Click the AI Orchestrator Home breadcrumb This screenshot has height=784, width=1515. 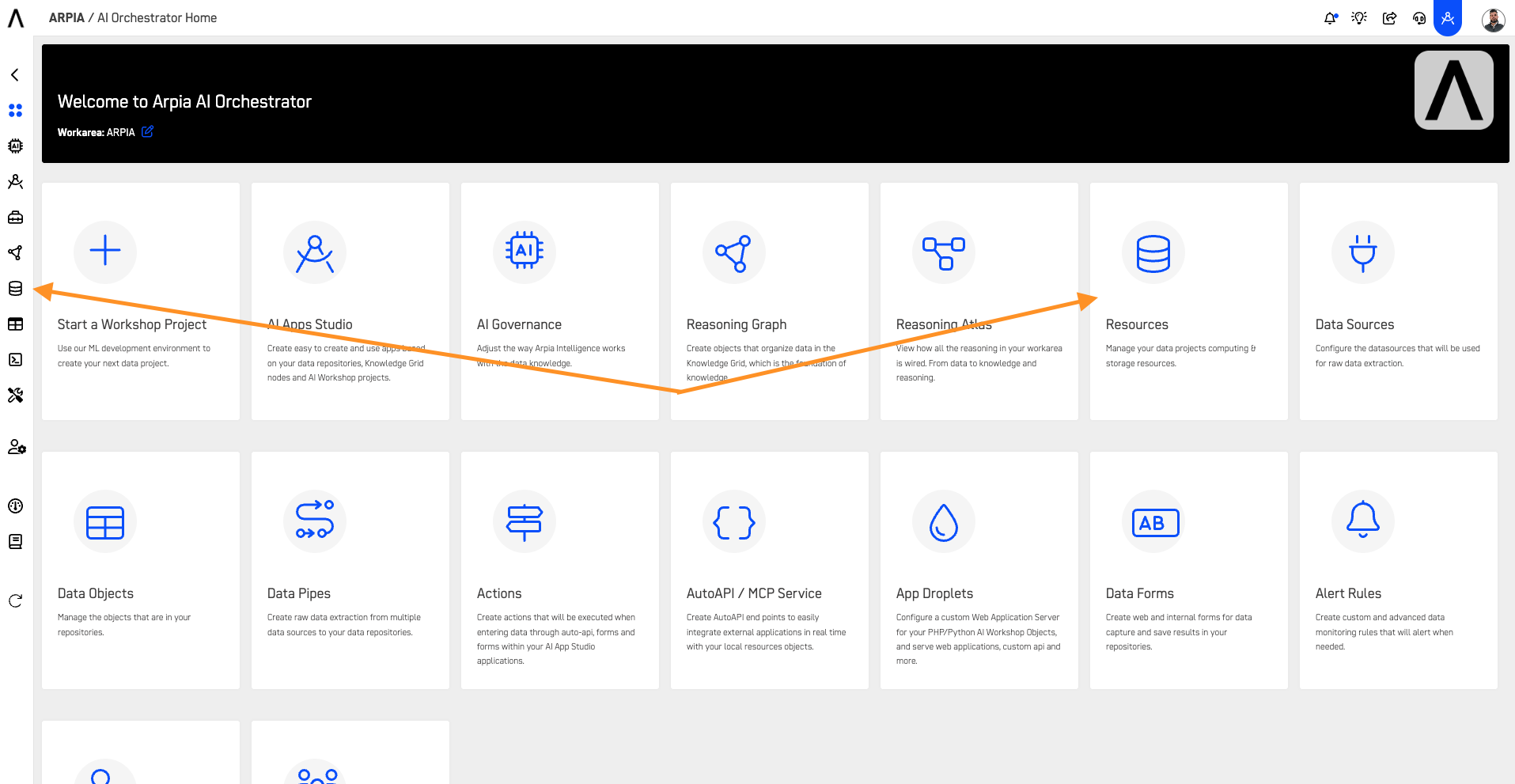click(157, 18)
